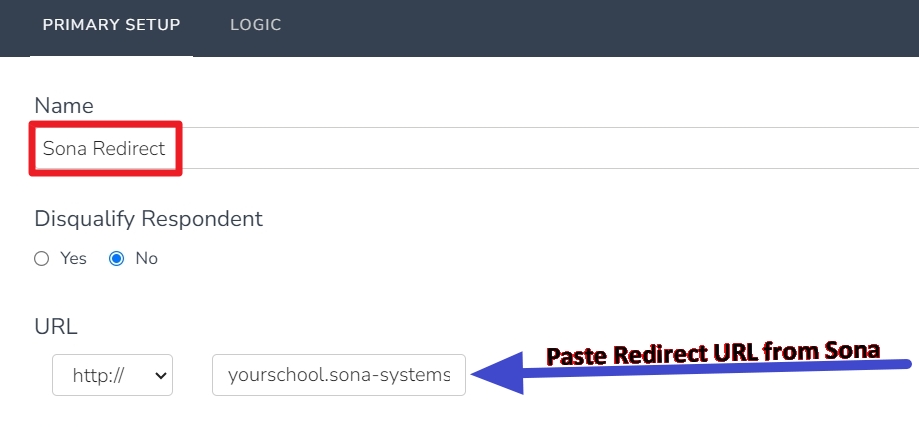Click the blue arrowhead pointing to URL field
919x427 pixels.
[x=497, y=373]
